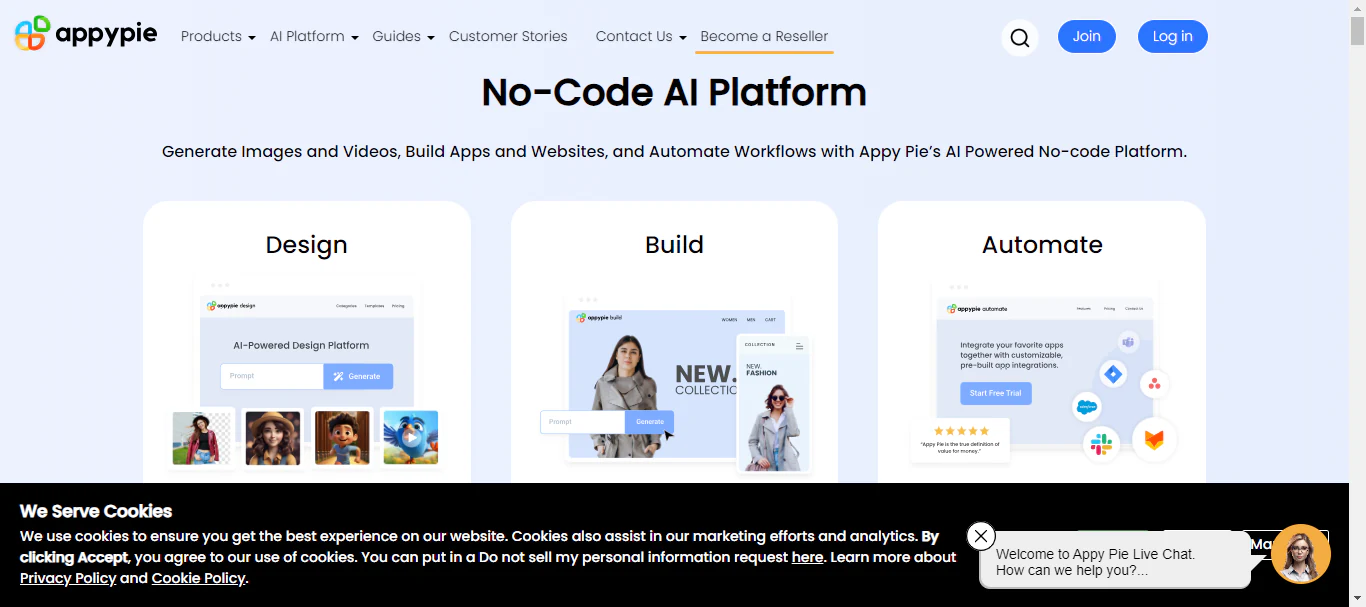Open the Contact Us dropdown
1366x607 pixels.
pos(641,36)
